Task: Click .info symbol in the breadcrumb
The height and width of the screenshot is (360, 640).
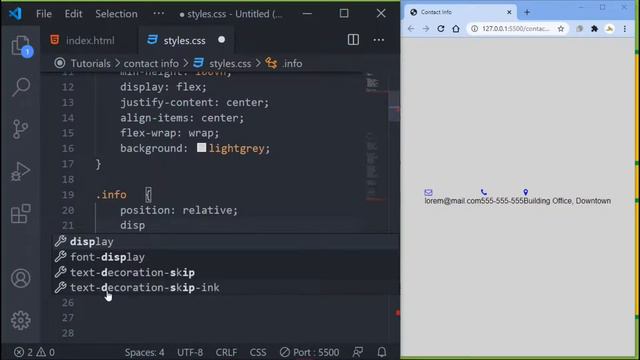Action: pyautogui.click(x=292, y=64)
